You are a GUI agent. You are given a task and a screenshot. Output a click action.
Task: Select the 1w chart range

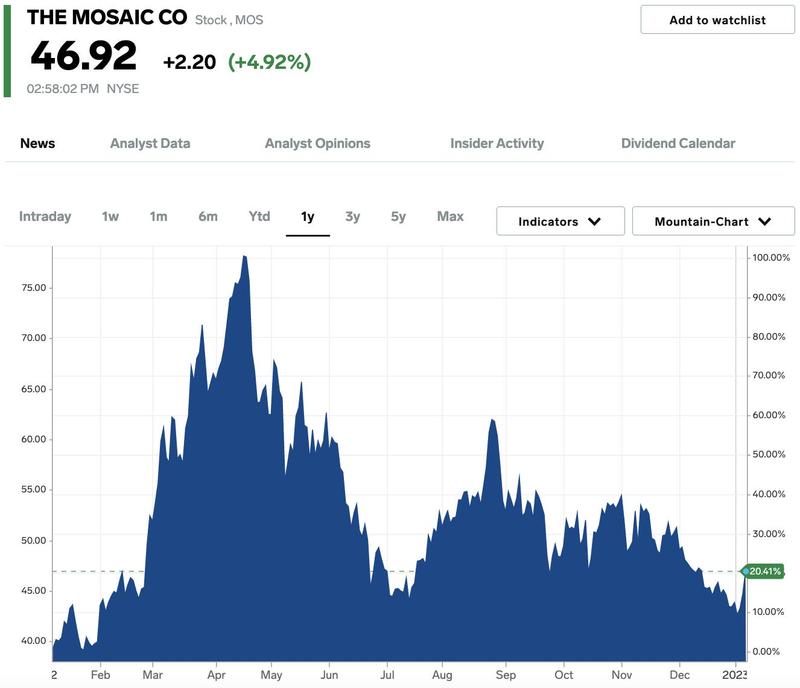pos(110,216)
